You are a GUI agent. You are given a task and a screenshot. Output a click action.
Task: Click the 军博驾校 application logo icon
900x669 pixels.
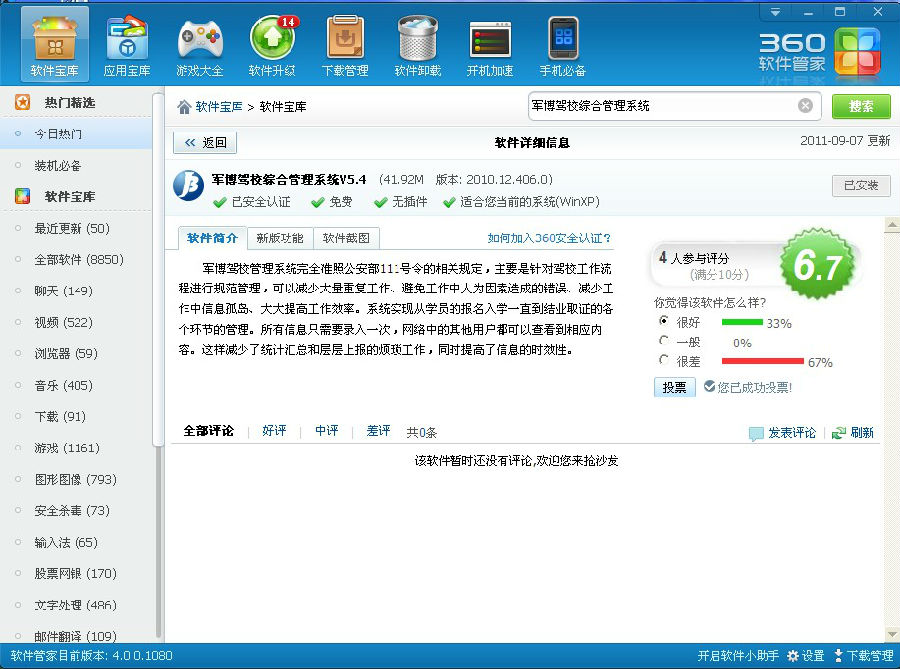[188, 185]
